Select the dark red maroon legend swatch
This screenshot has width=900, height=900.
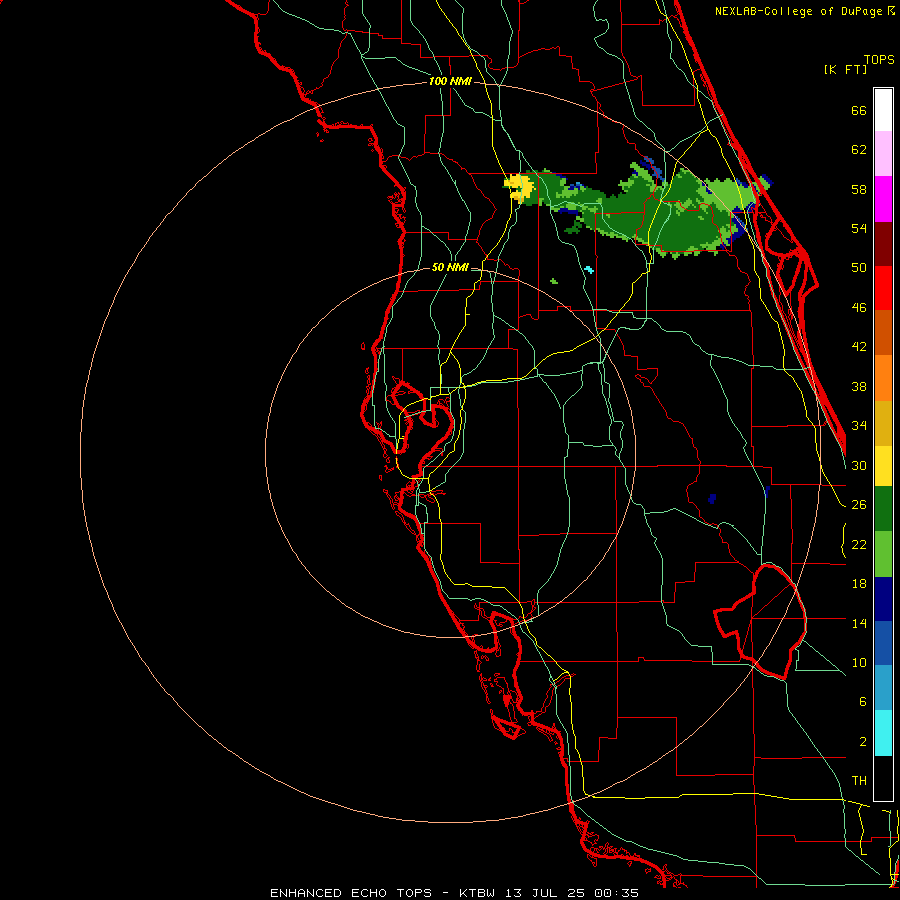tap(883, 244)
